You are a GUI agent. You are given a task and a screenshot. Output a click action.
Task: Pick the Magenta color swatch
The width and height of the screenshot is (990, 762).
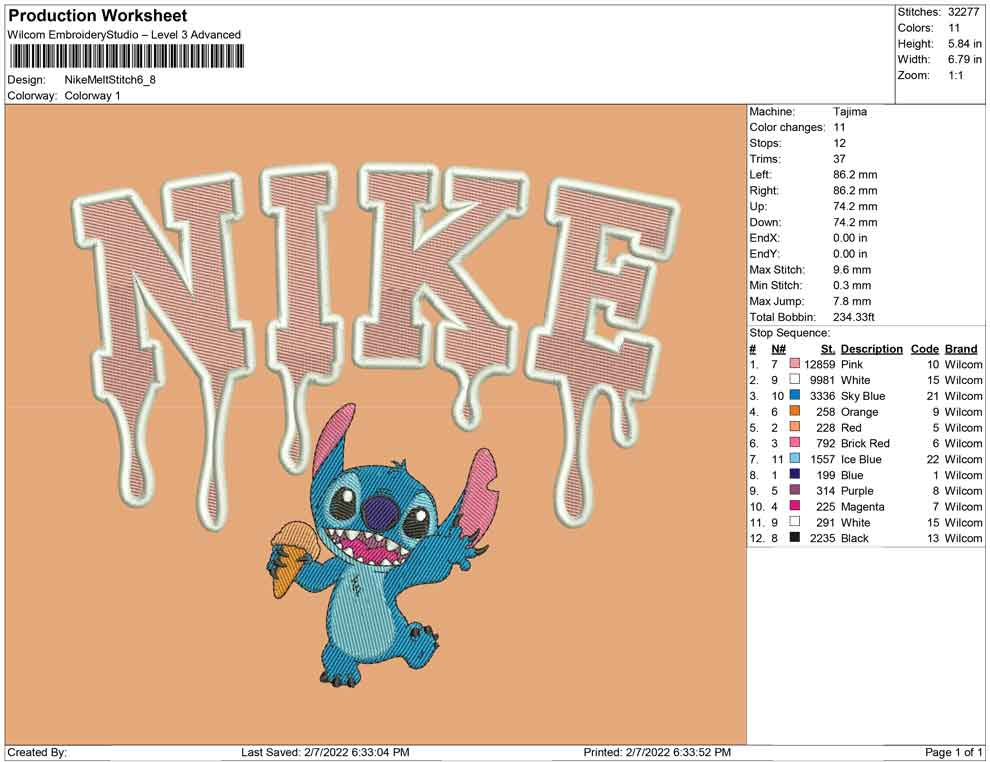click(x=795, y=506)
